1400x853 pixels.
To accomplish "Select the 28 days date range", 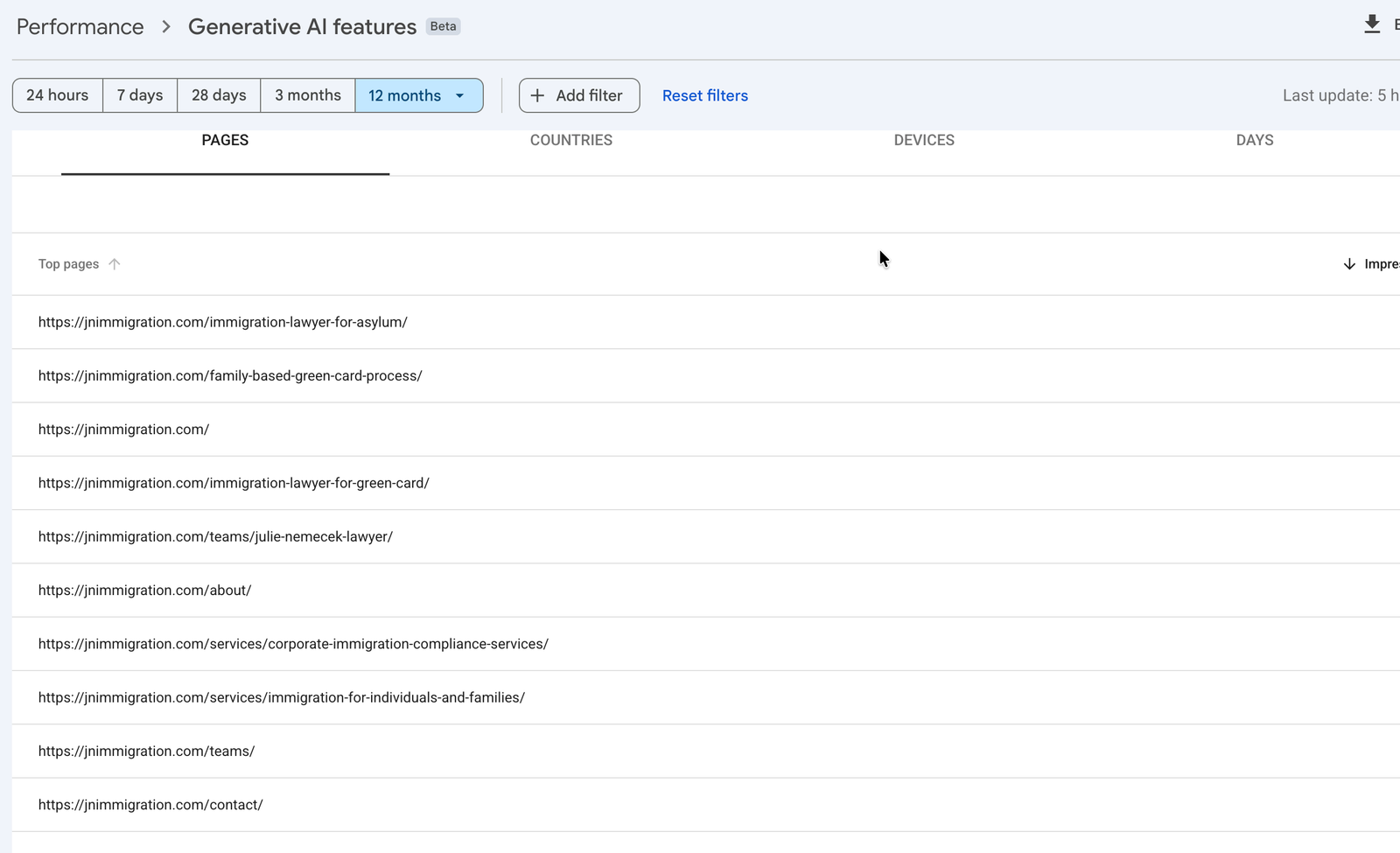I will coord(219,95).
